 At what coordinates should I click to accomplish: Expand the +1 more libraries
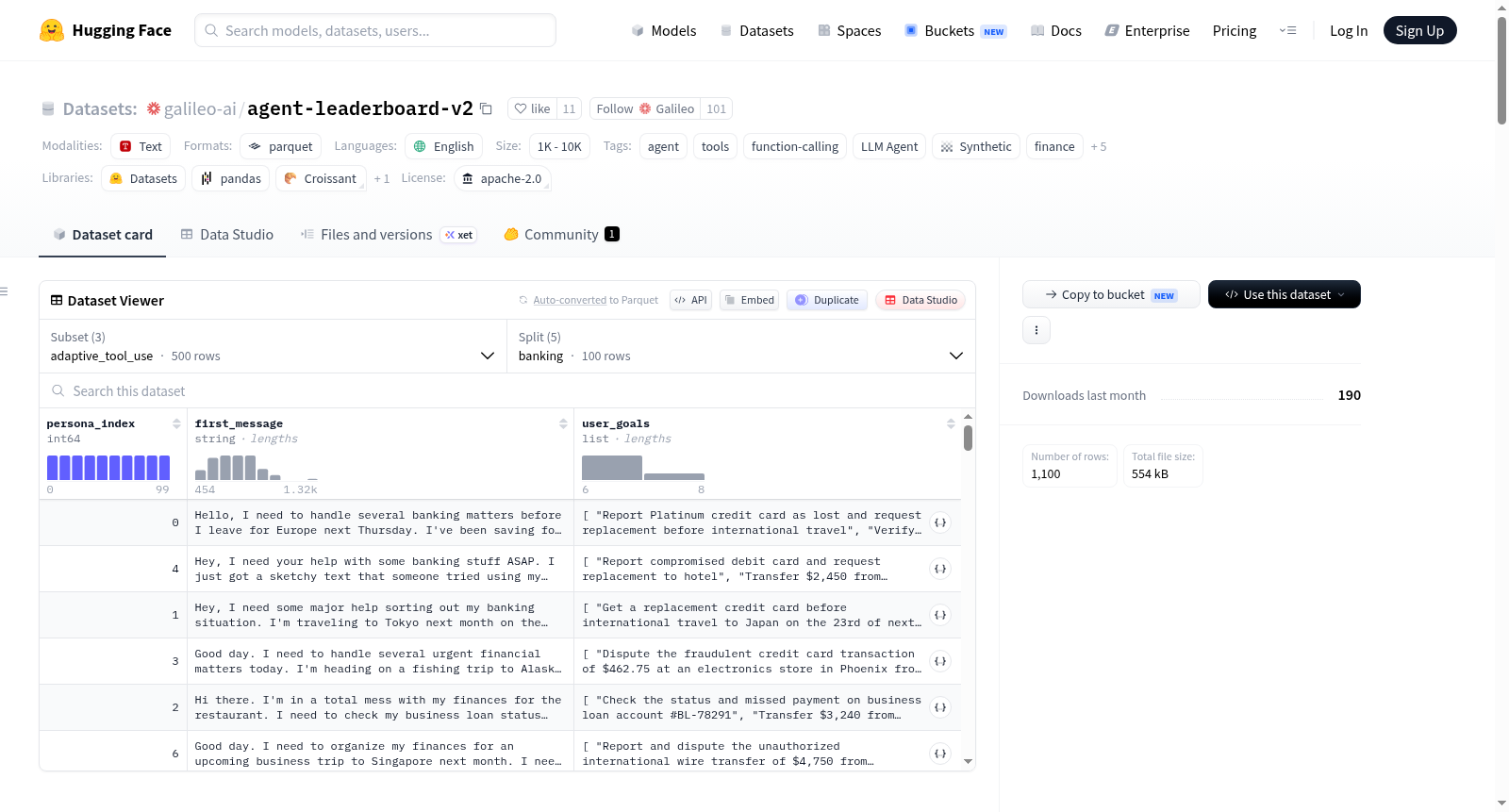click(381, 178)
